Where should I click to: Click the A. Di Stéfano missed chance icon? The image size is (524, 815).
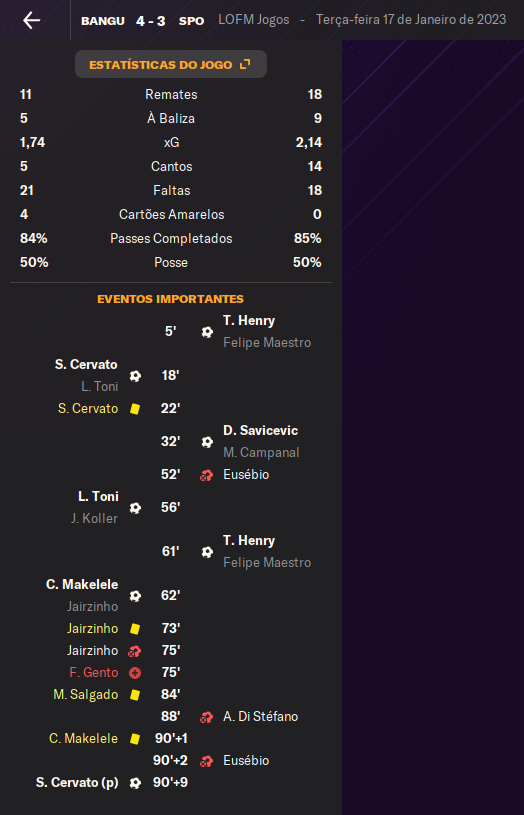click(206, 717)
